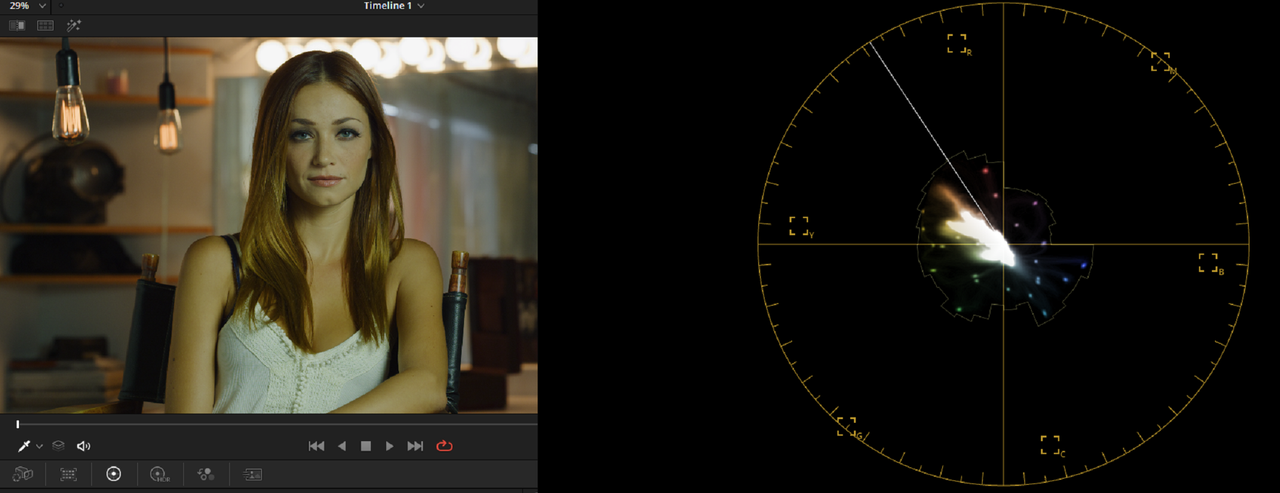
Task: Stop playback
Action: coord(366,446)
